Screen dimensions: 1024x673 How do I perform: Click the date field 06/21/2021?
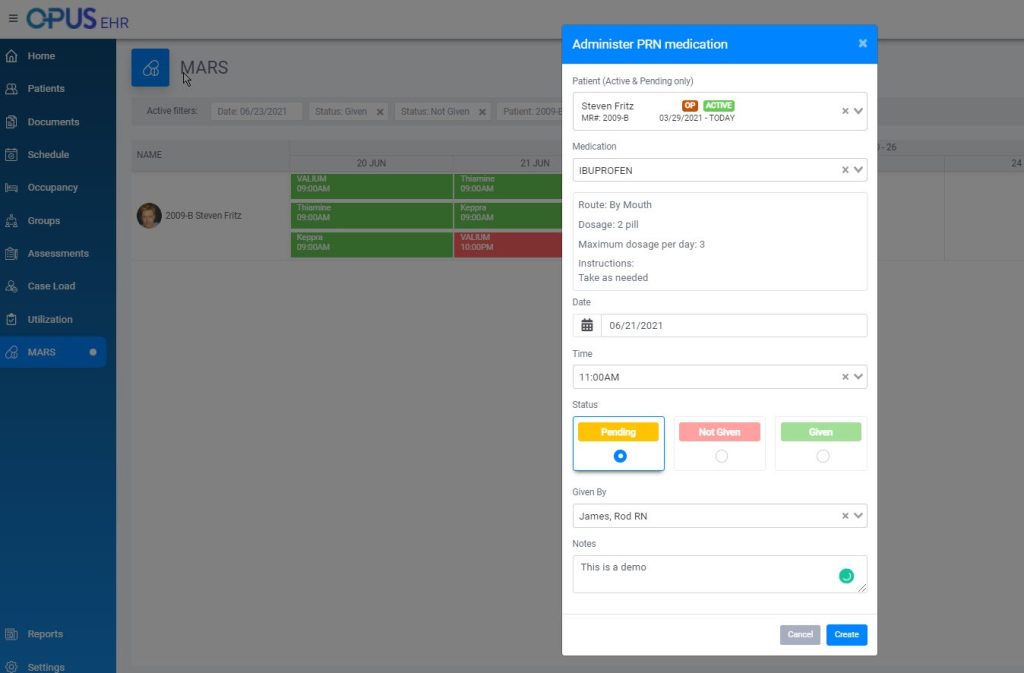pos(734,325)
